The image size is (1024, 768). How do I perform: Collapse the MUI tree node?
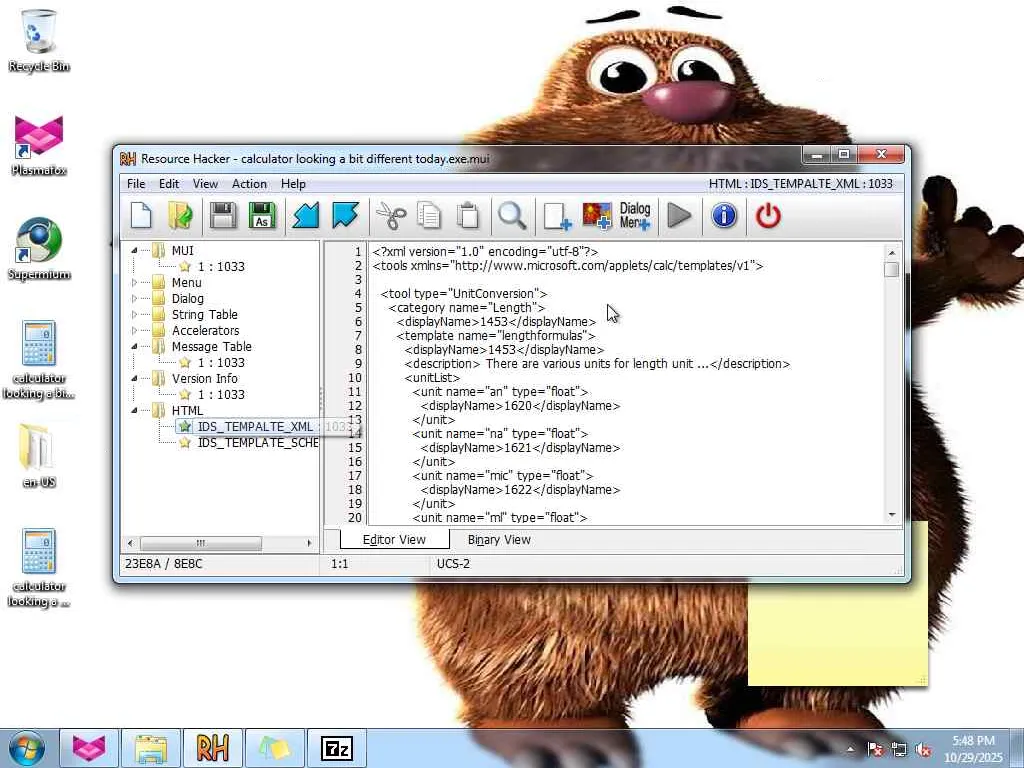click(x=135, y=250)
